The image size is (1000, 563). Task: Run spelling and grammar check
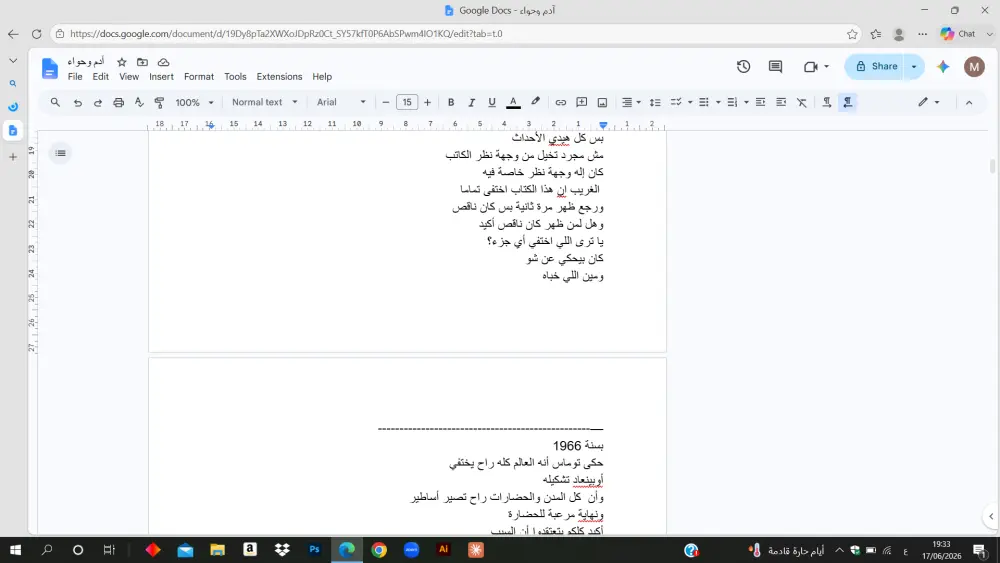(138, 102)
